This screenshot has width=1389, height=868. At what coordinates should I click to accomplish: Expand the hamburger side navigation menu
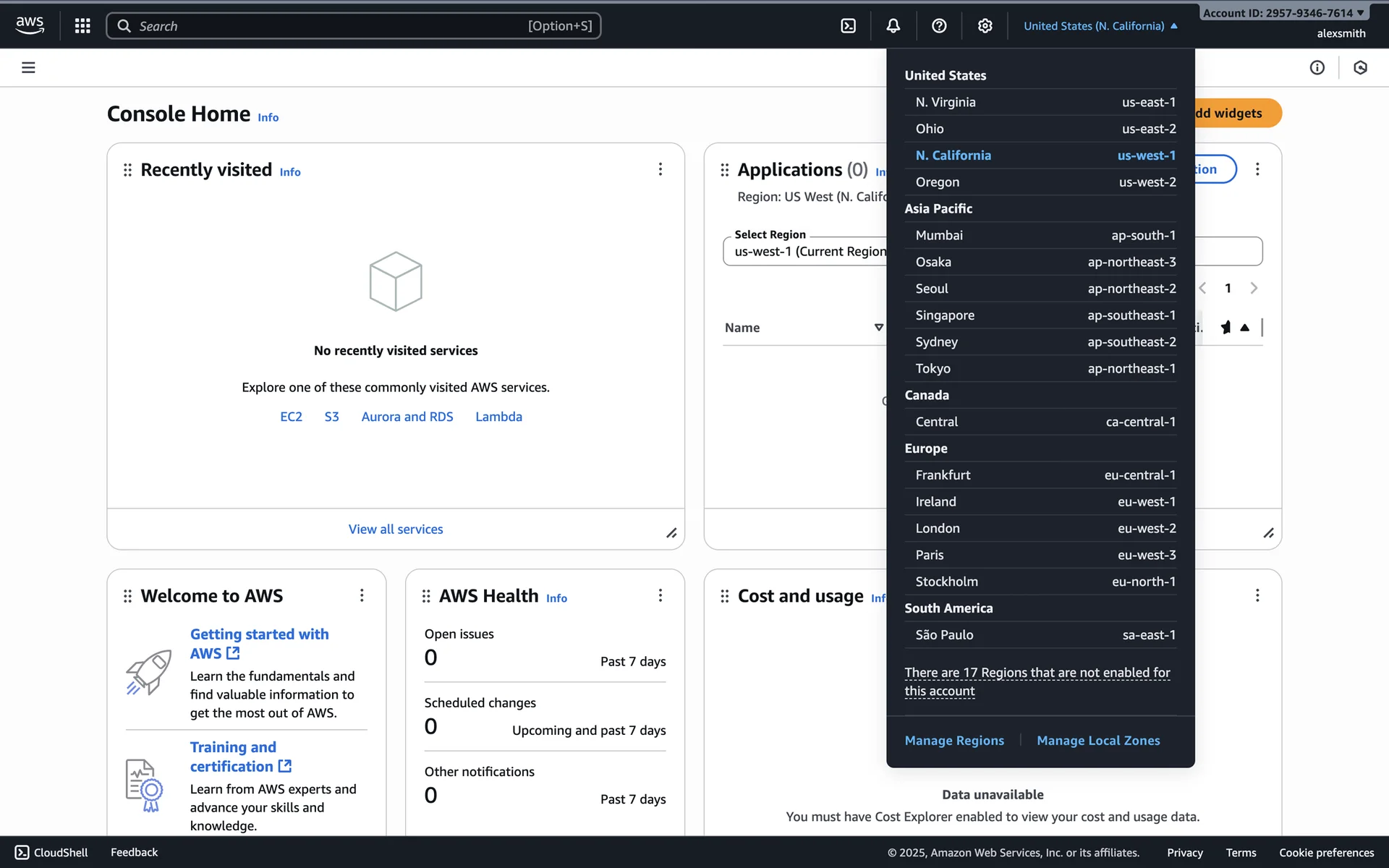28,68
